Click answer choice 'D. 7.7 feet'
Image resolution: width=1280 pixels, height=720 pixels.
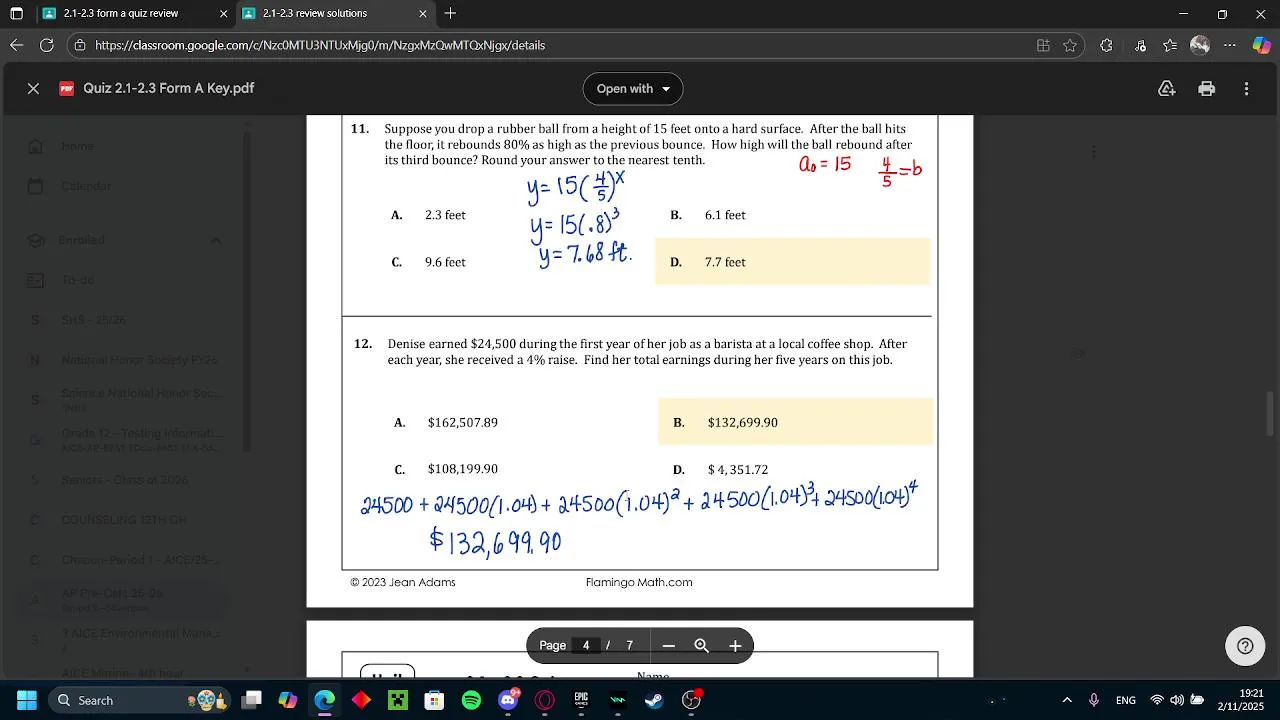pos(792,262)
